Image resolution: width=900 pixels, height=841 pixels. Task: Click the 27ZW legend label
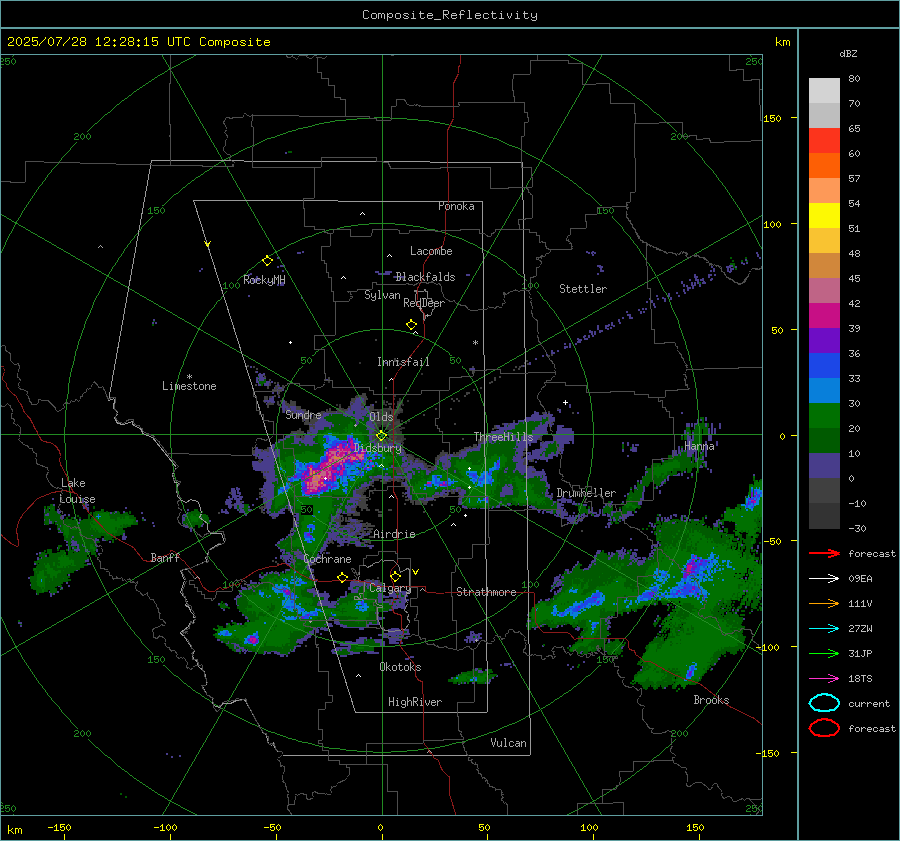pos(860,629)
